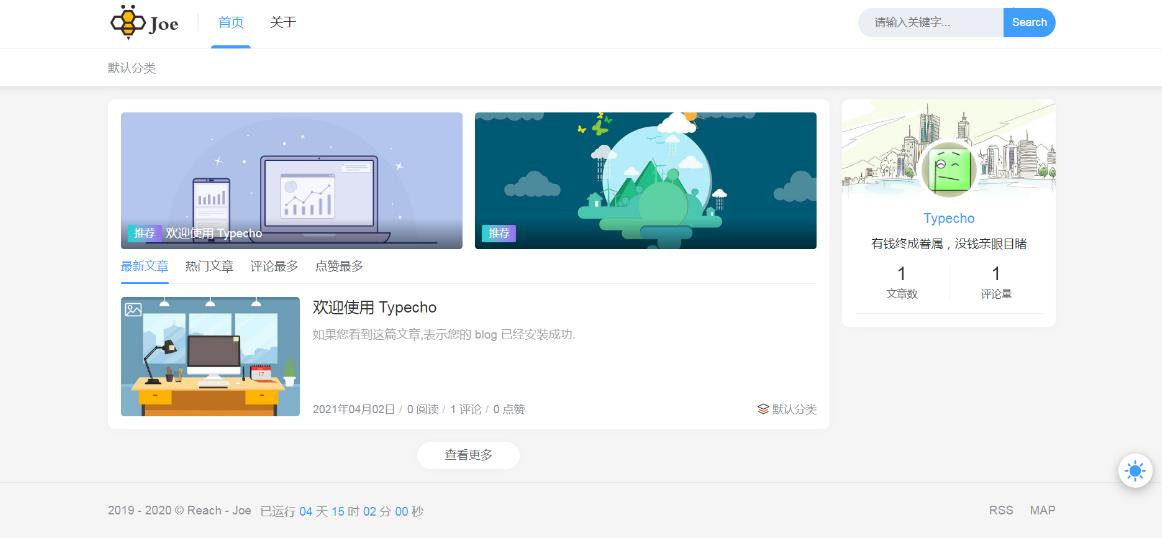Viewport: 1162px width, 538px height.
Task: Click the 1 评论 count
Action: pyautogui.click(x=465, y=409)
